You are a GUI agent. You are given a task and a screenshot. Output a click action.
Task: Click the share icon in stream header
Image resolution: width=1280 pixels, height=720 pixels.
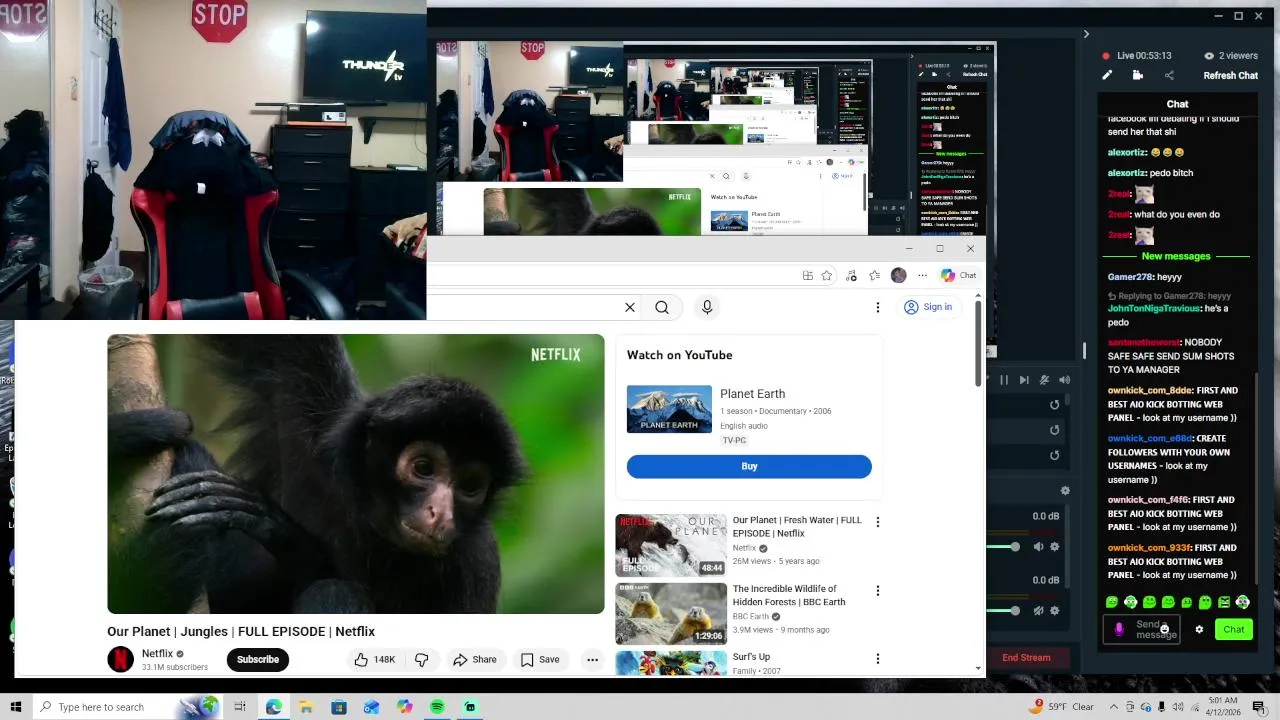point(1169,75)
